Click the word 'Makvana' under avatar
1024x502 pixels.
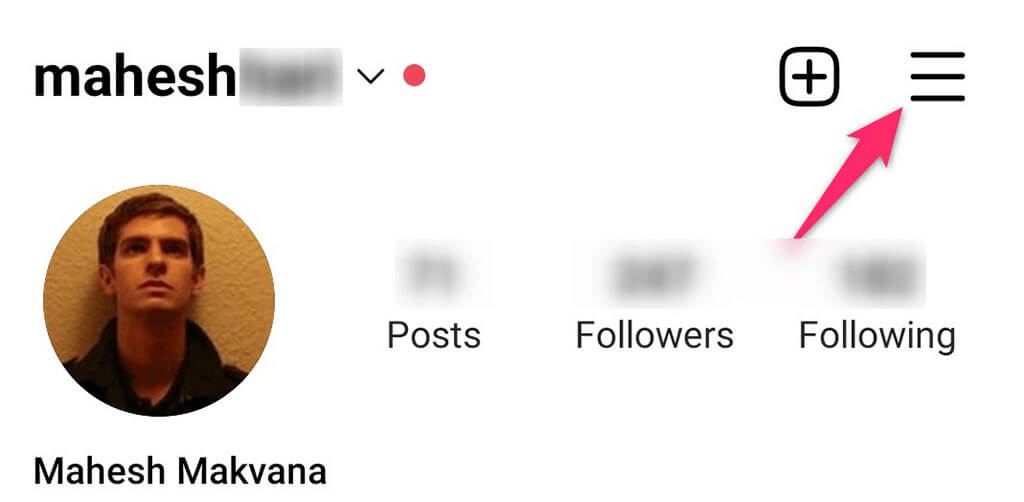(252, 471)
